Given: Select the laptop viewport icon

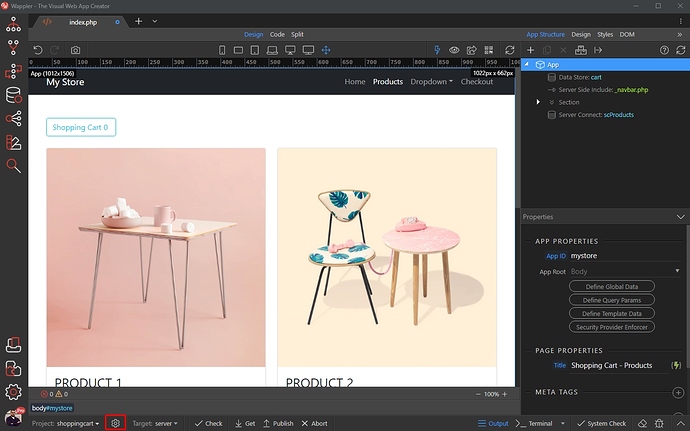Looking at the screenshot, I should (x=272, y=50).
